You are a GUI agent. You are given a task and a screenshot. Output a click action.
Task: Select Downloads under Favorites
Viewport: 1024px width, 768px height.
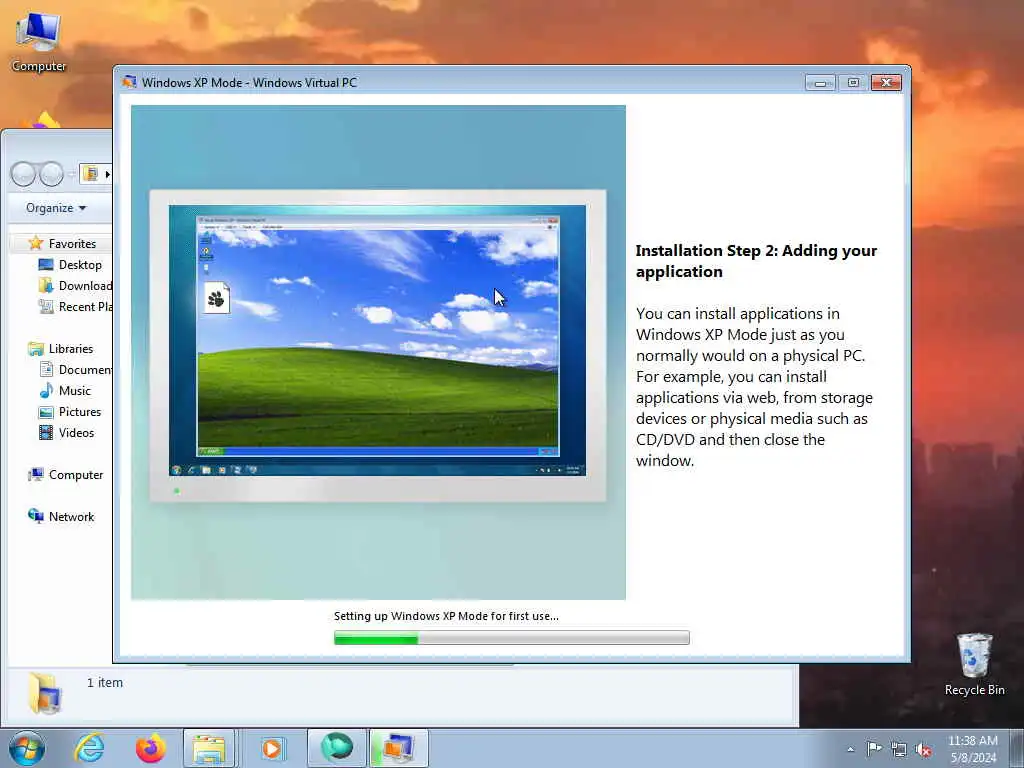75,285
